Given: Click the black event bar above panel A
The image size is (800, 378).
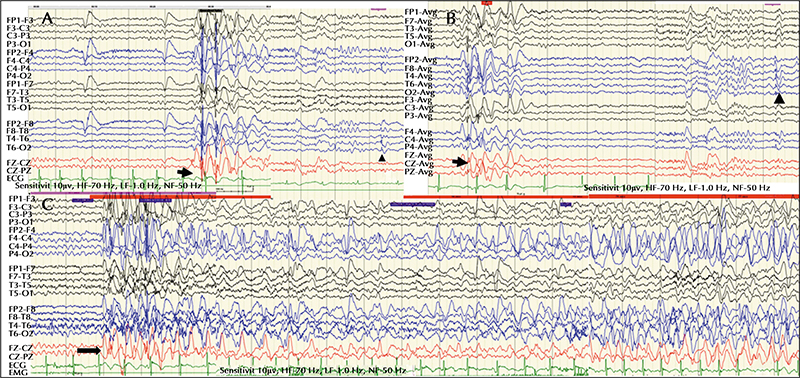Looking at the screenshot, I should (211, 10).
